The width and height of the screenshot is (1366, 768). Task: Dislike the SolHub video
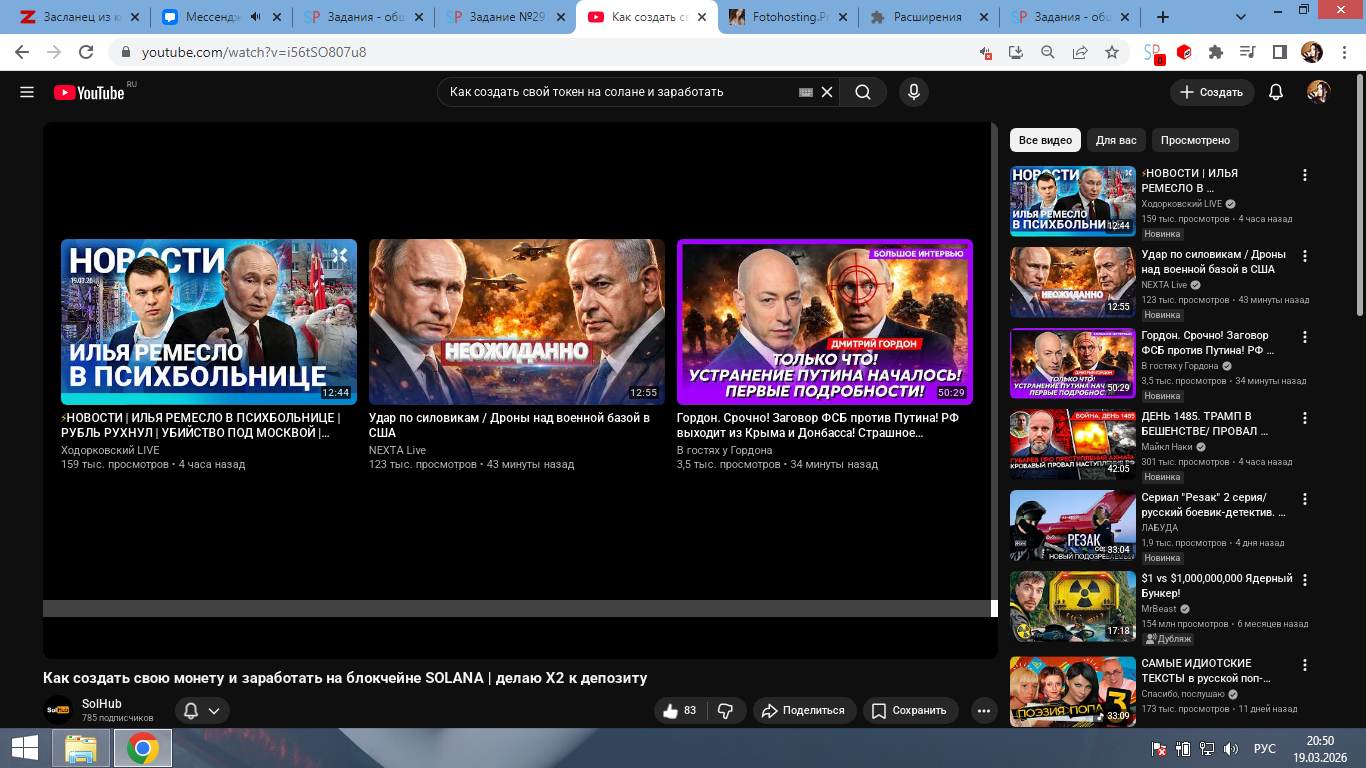pyautogui.click(x=726, y=710)
